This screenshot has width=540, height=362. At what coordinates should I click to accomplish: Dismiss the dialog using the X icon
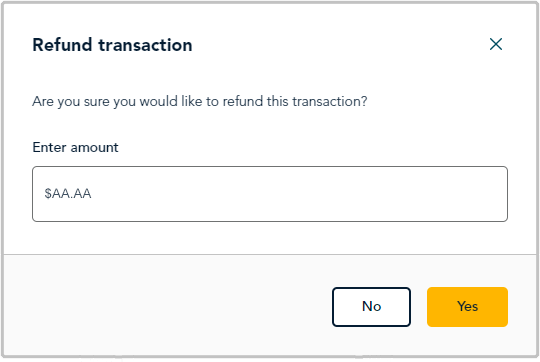tap(496, 44)
